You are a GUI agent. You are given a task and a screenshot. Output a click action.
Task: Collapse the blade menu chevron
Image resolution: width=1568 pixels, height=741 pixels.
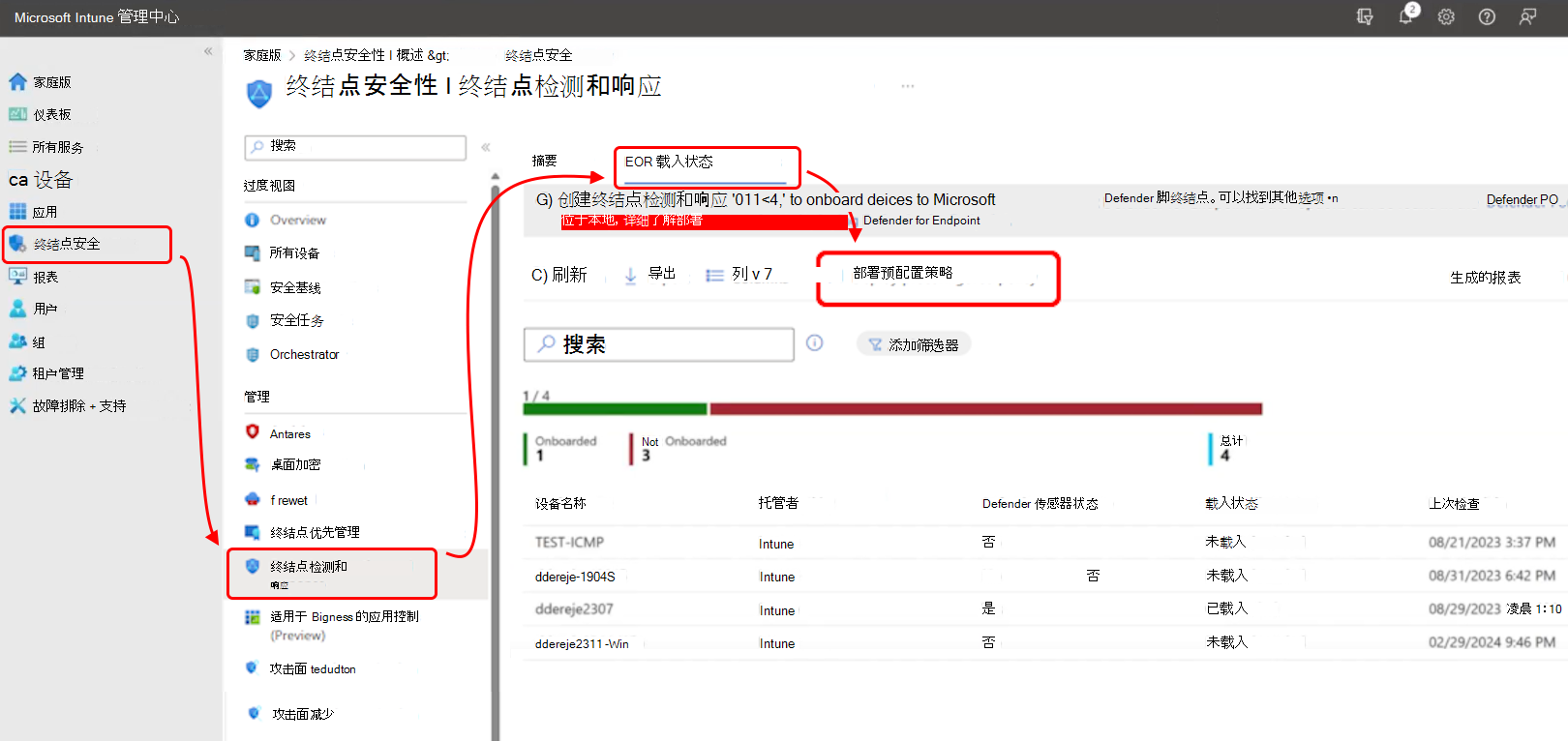[486, 147]
